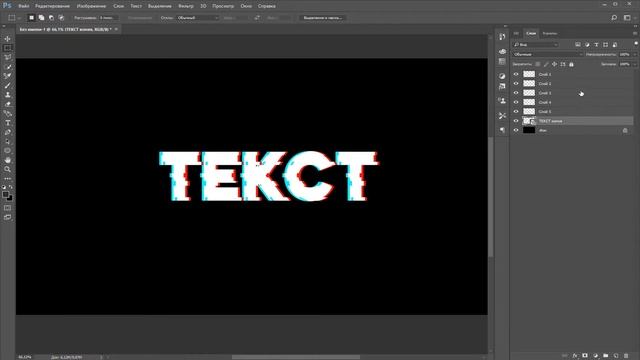Select the Hand tool
640x360 pixels.
pyautogui.click(x=7, y=160)
